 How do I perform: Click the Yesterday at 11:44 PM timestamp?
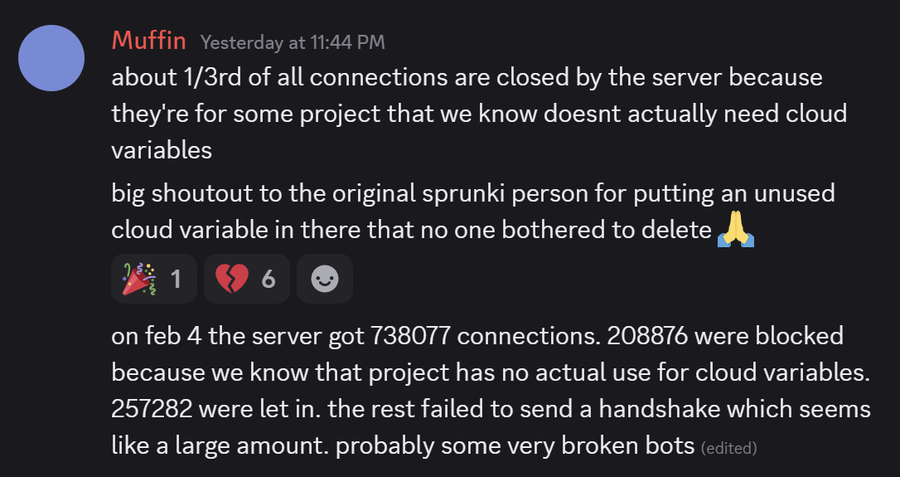292,42
